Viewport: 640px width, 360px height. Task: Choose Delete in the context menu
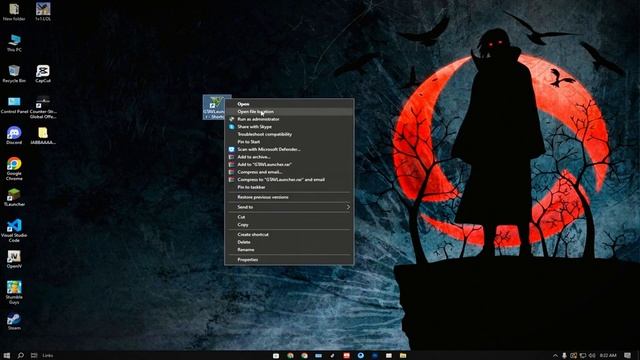coord(289,242)
